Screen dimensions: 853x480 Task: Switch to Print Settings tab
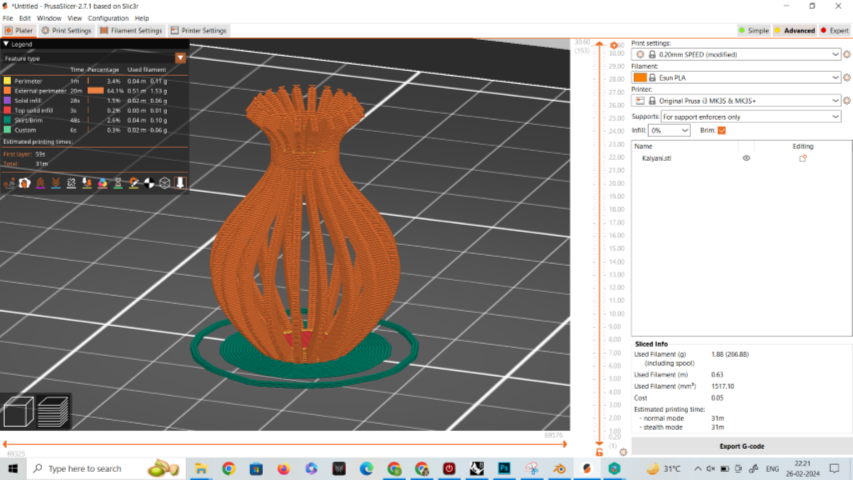[66, 30]
